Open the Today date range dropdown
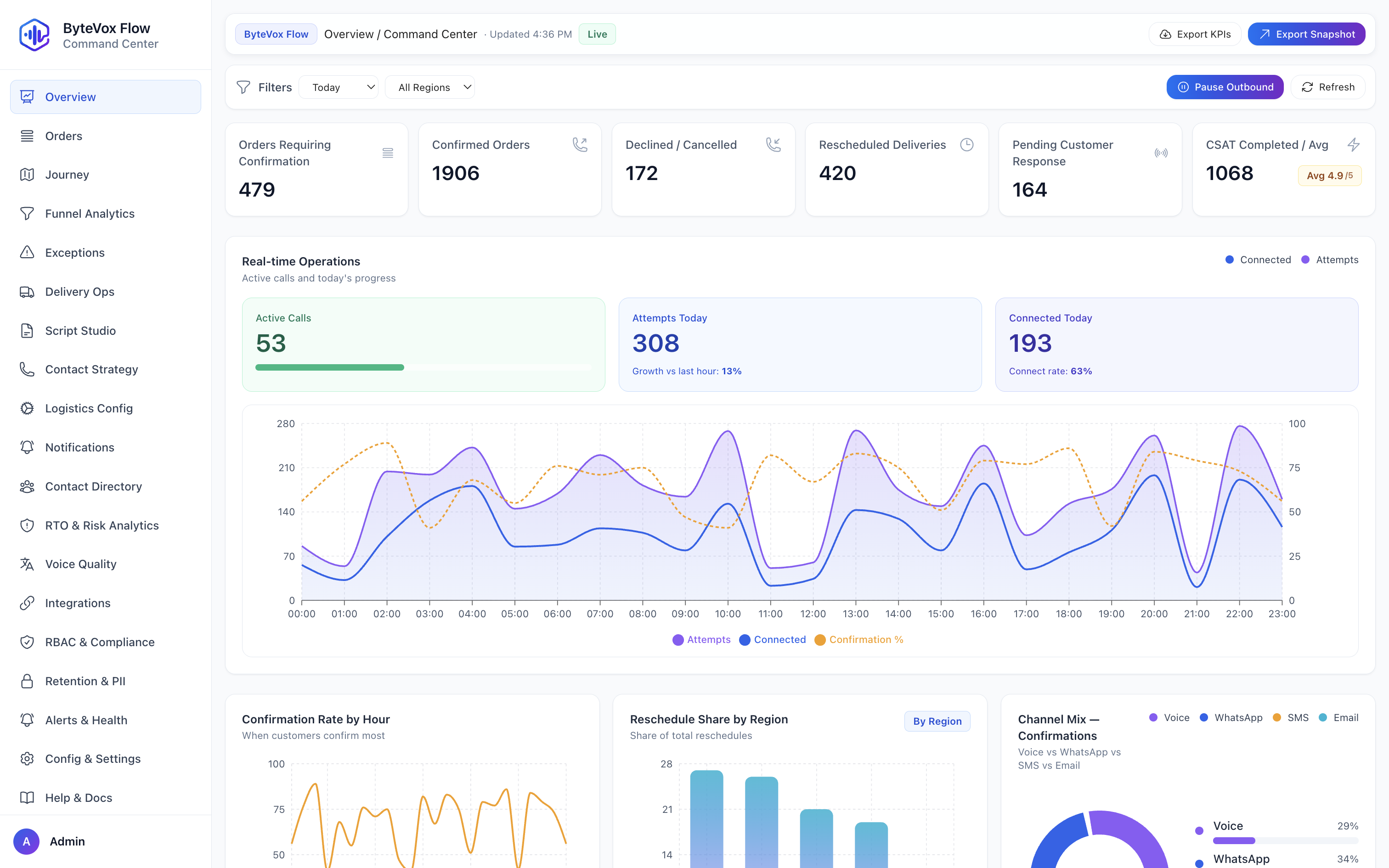The image size is (1389, 868). 339,87
